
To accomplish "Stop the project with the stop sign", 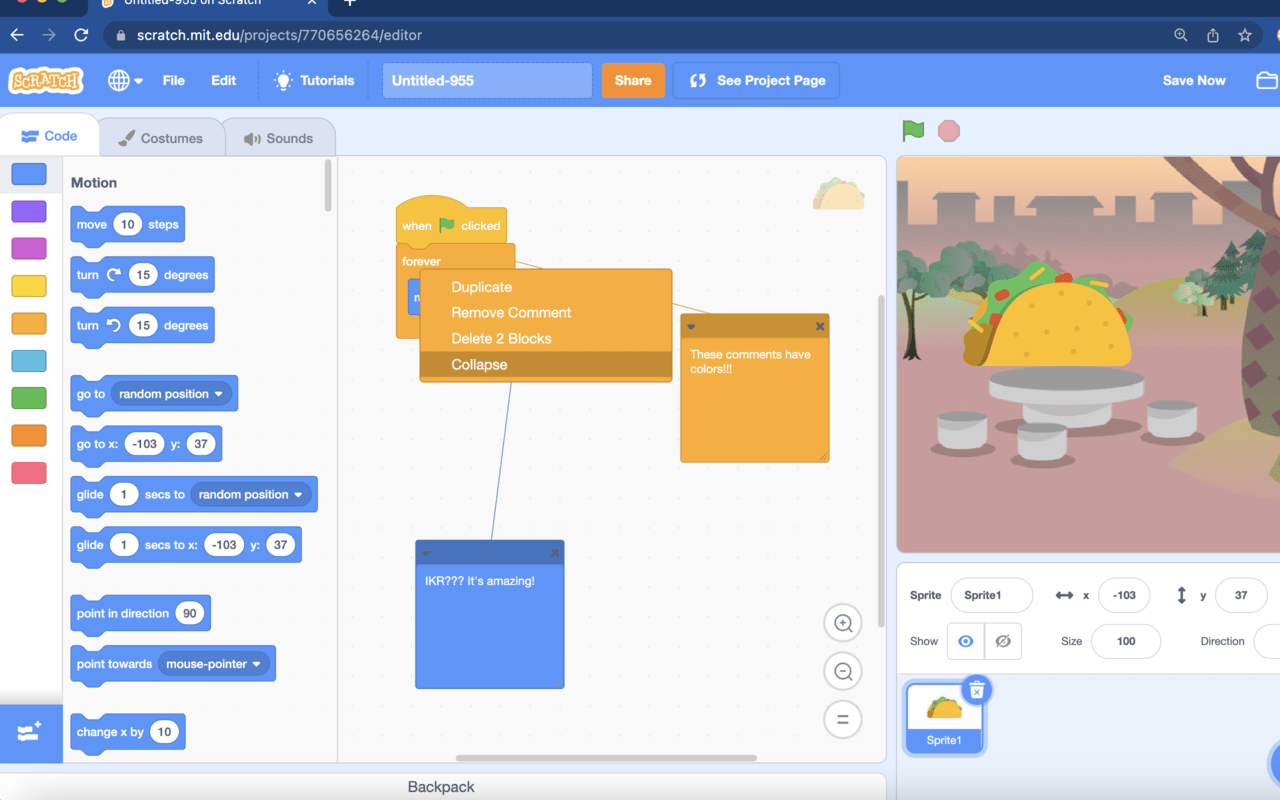I will pos(948,130).
